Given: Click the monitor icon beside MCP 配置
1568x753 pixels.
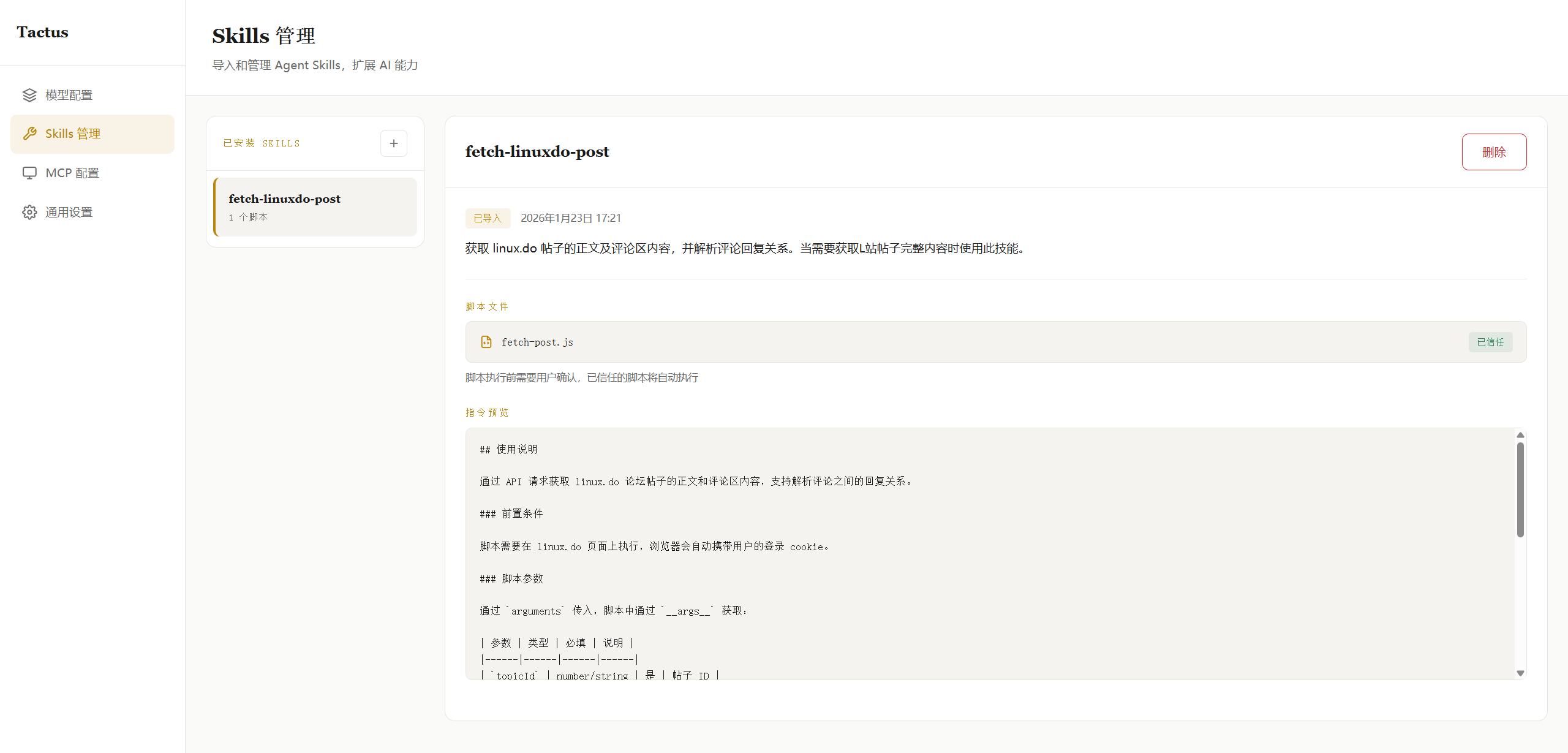Looking at the screenshot, I should tap(29, 173).
